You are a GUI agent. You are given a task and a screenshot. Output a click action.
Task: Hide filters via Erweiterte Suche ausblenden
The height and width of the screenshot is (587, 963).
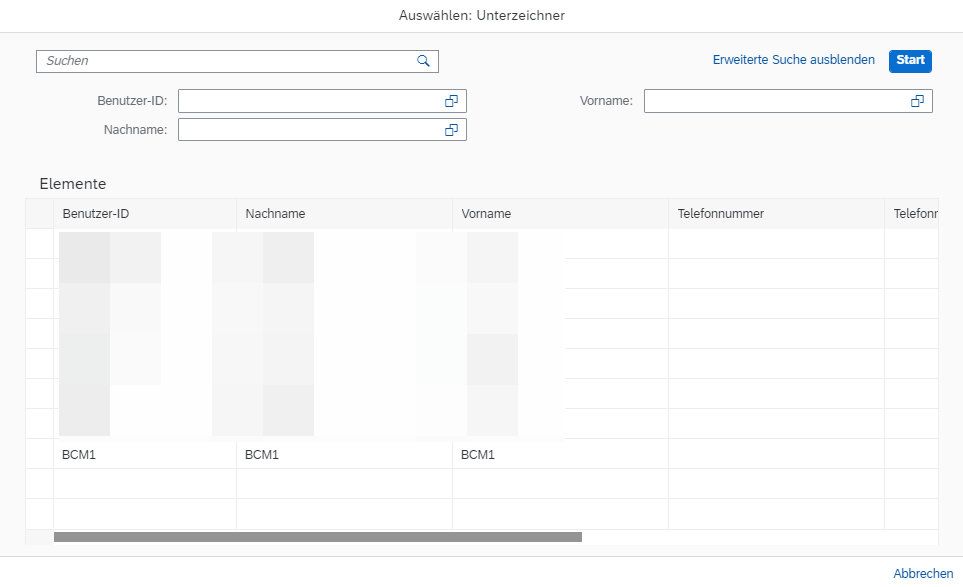(x=793, y=60)
